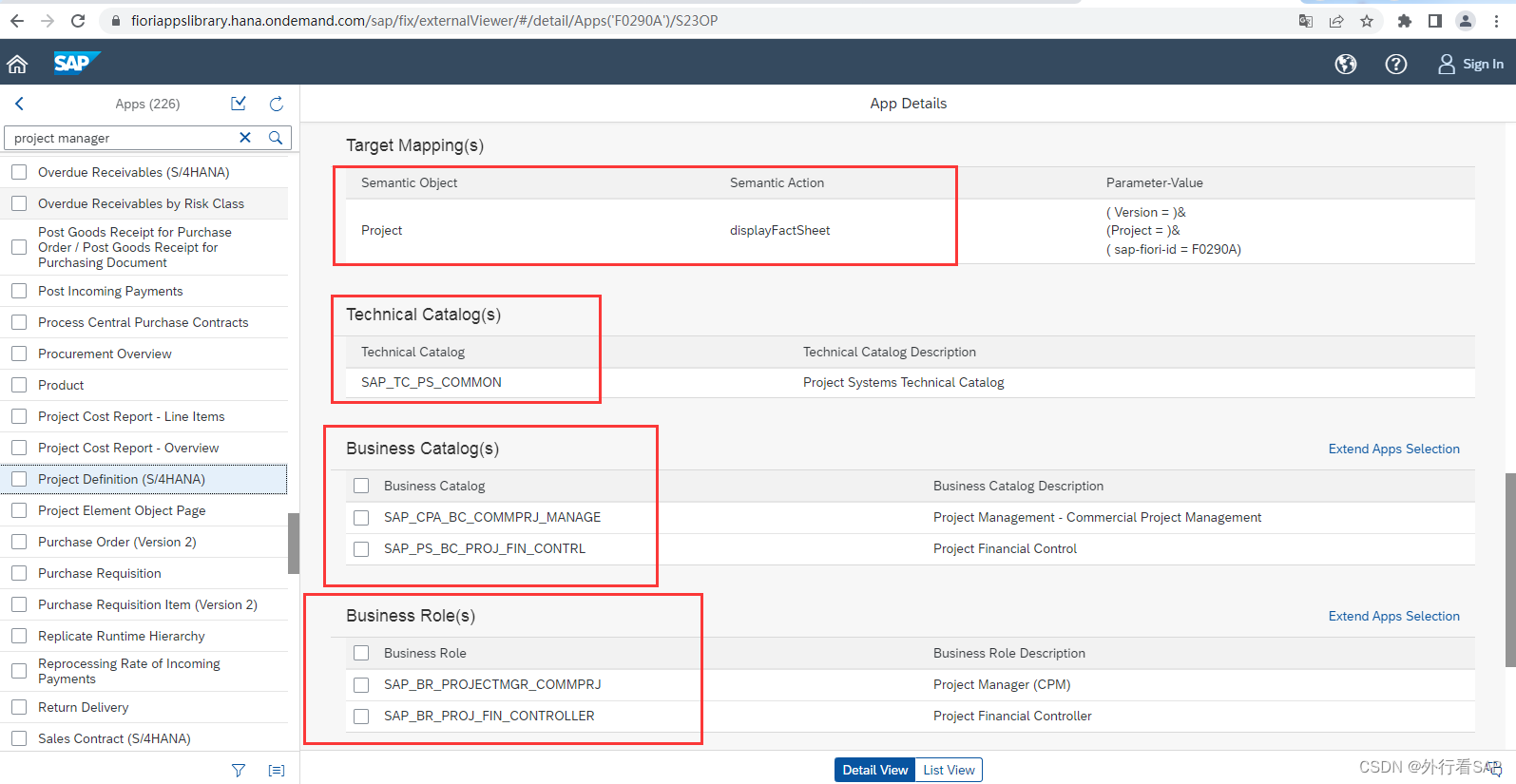
Task: Open the help question mark icon
Action: pos(1396,64)
